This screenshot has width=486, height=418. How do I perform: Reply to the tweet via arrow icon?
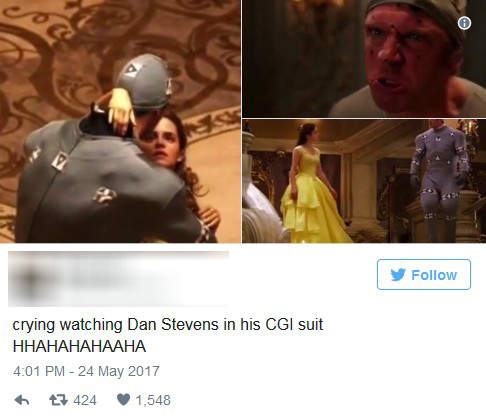(x=22, y=400)
